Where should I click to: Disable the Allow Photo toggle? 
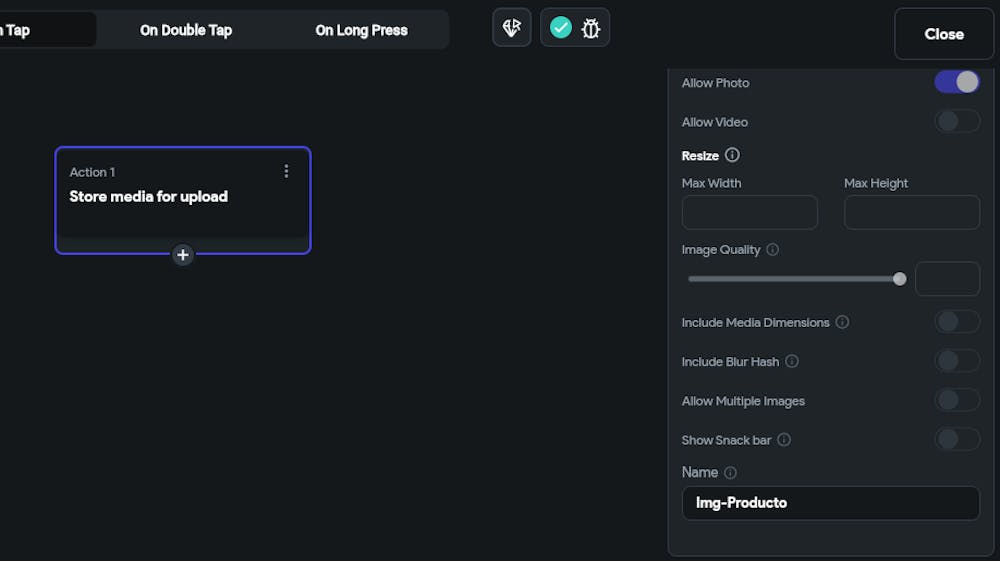click(957, 82)
